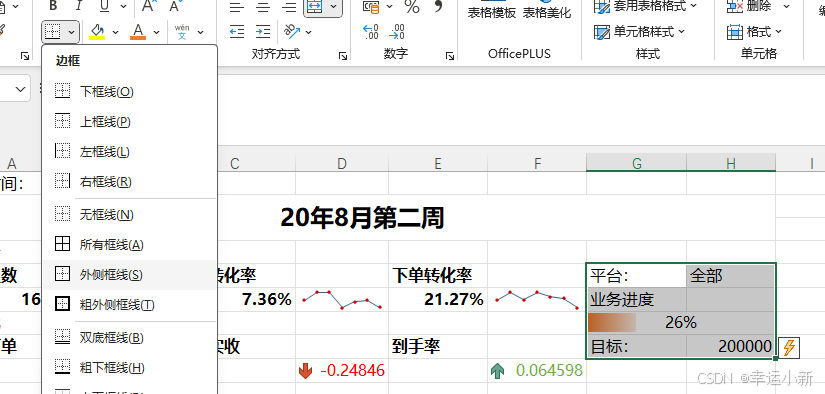Choose 外侧框线(S) outside borders

point(129,275)
